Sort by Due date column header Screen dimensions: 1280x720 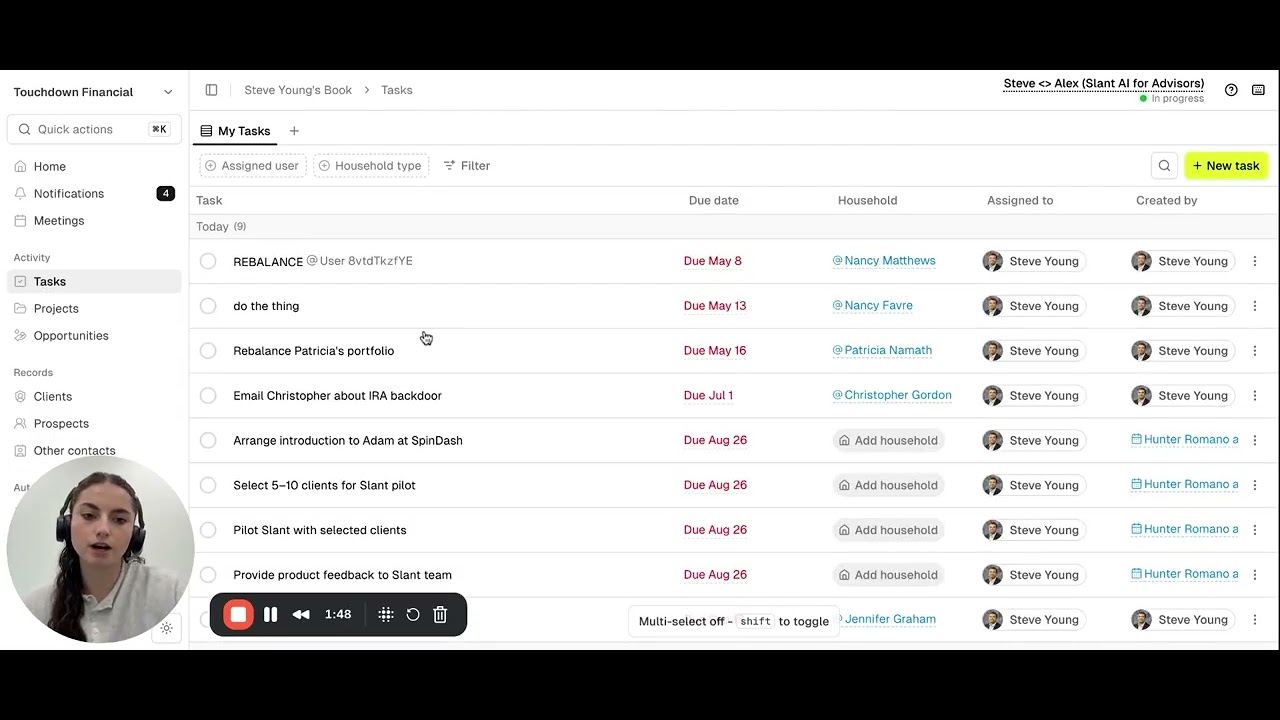[x=714, y=201]
